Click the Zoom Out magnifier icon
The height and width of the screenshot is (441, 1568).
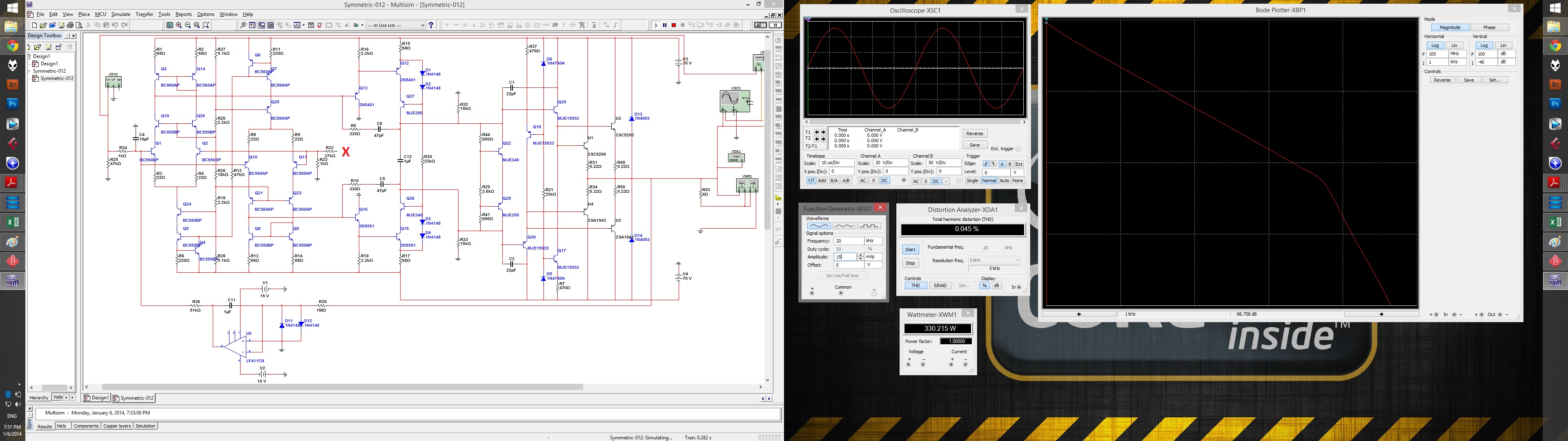coord(188,25)
